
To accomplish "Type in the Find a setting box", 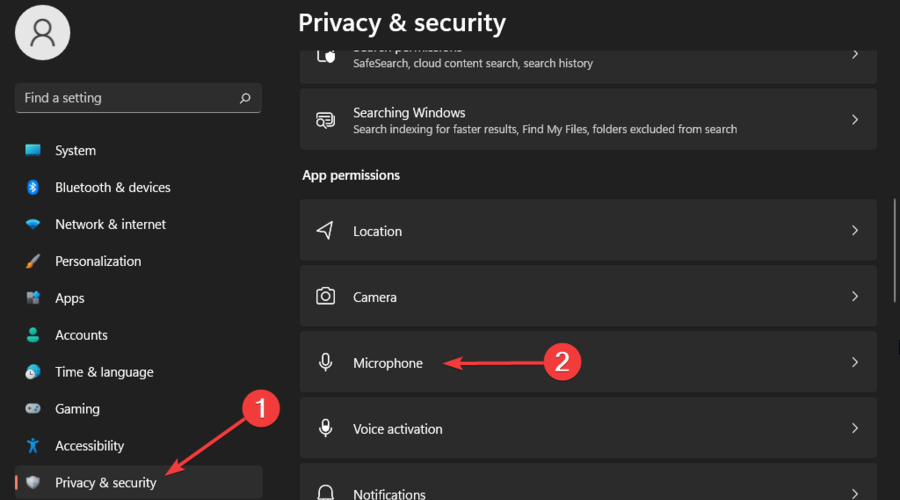I will click(125, 98).
